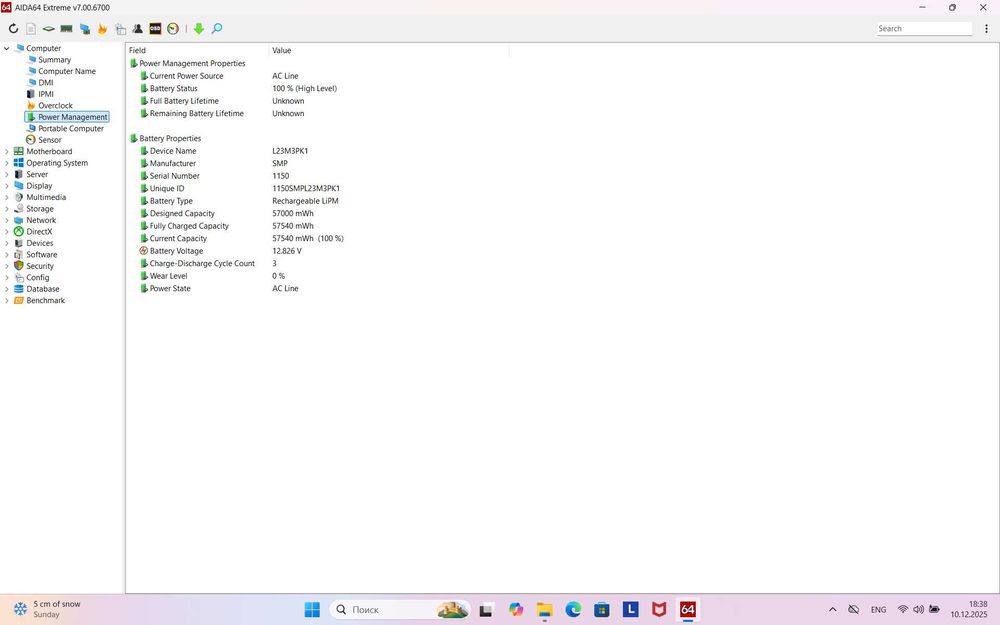Select the Devices tree category
1000x625 pixels.
(x=40, y=244)
